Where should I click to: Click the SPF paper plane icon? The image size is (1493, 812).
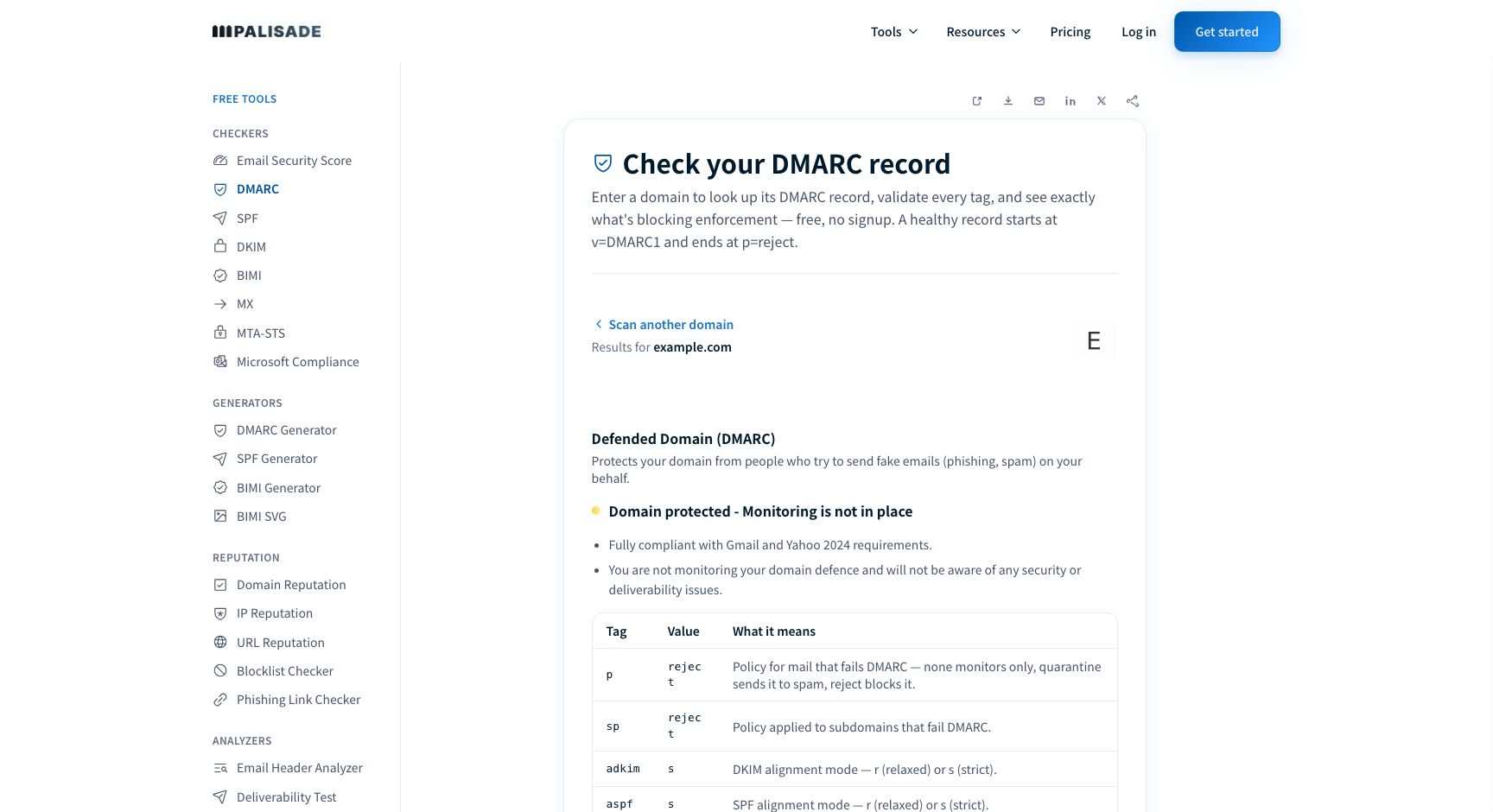pos(220,218)
